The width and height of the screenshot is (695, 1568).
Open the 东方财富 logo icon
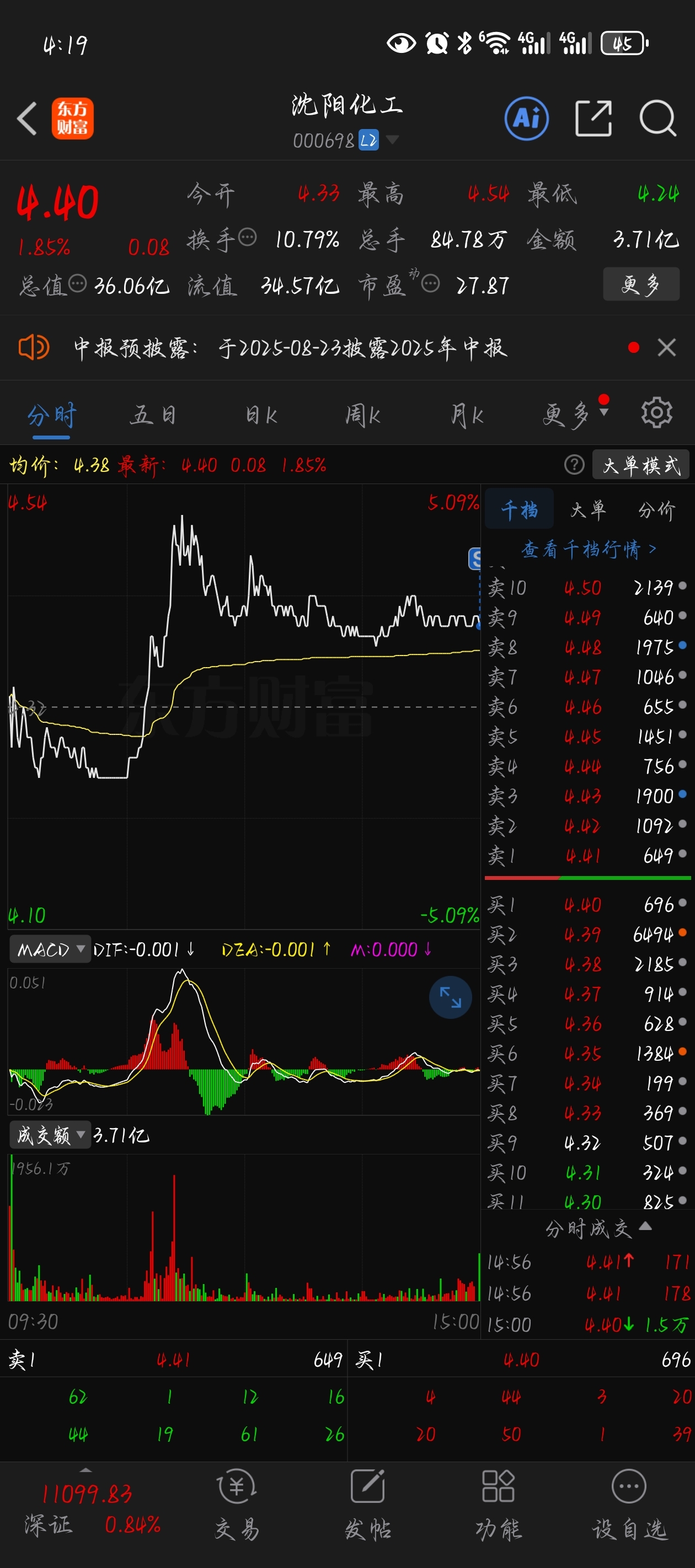[72, 118]
